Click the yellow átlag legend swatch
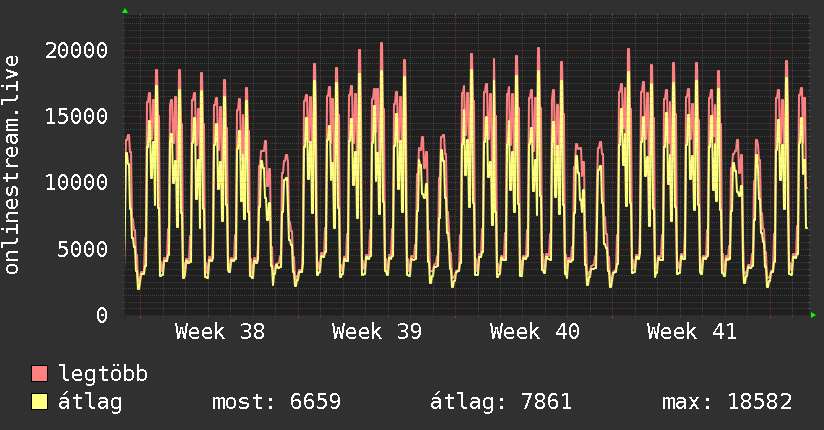The width and height of the screenshot is (824, 430). pos(39,402)
